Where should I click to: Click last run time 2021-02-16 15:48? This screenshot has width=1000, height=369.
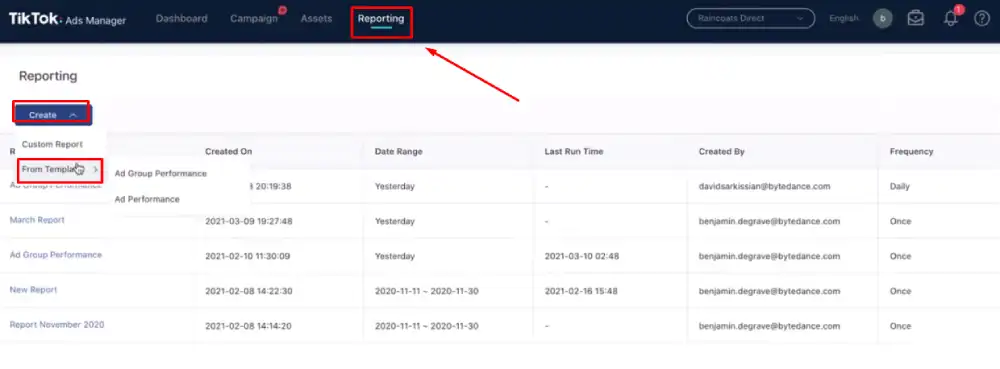[x=581, y=291]
